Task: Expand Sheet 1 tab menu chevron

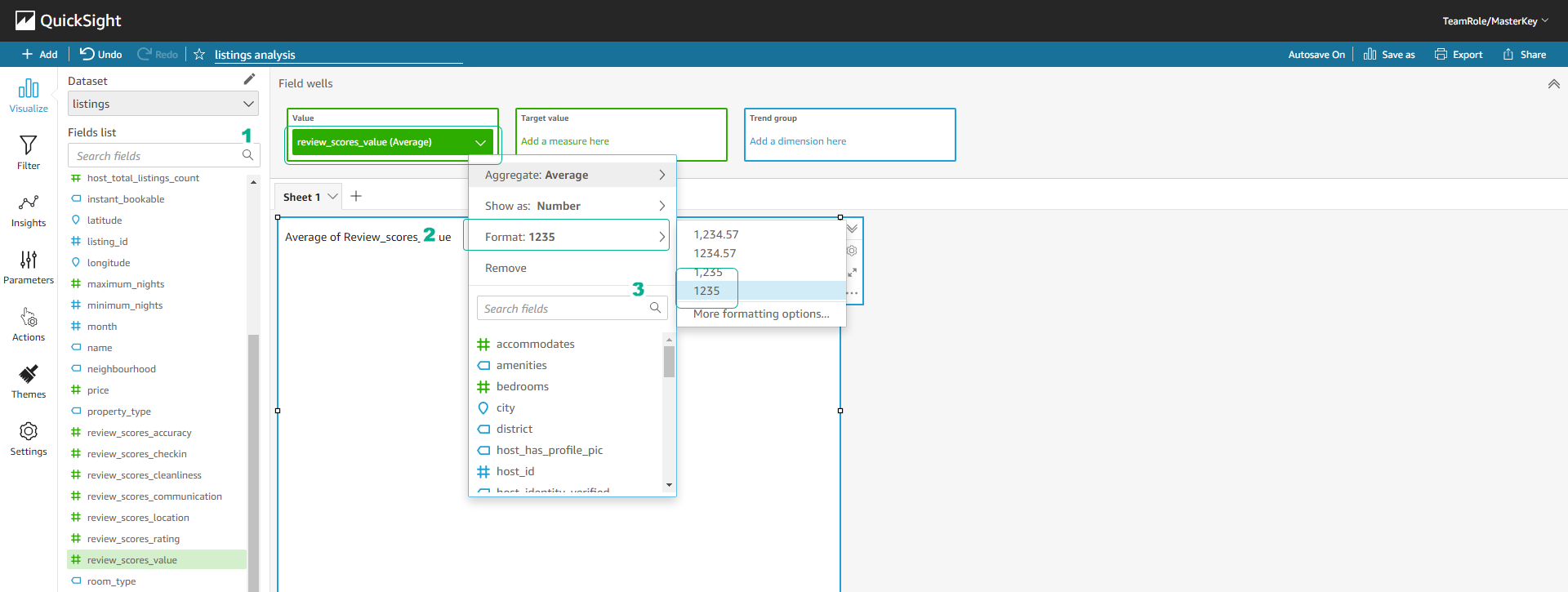Action: 332,197
